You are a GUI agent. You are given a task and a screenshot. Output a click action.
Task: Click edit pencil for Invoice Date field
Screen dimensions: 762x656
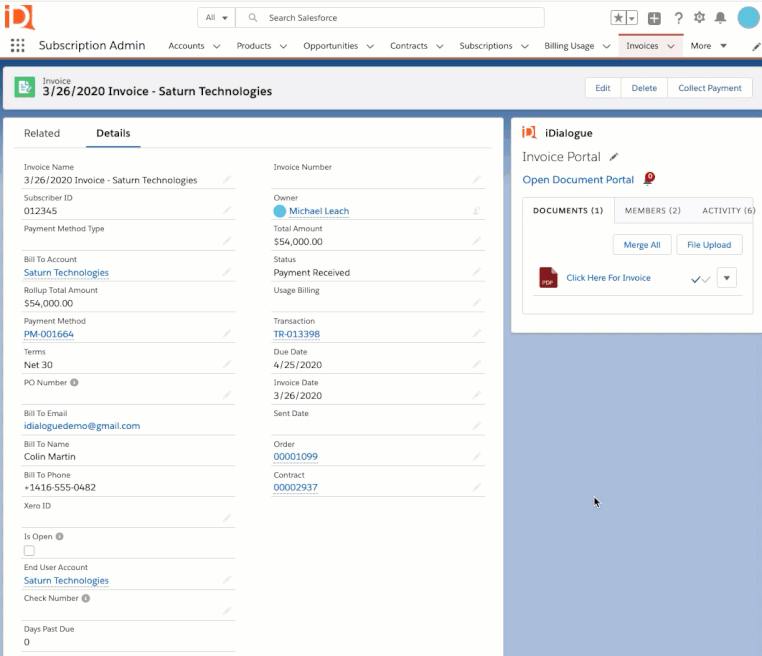click(x=477, y=395)
